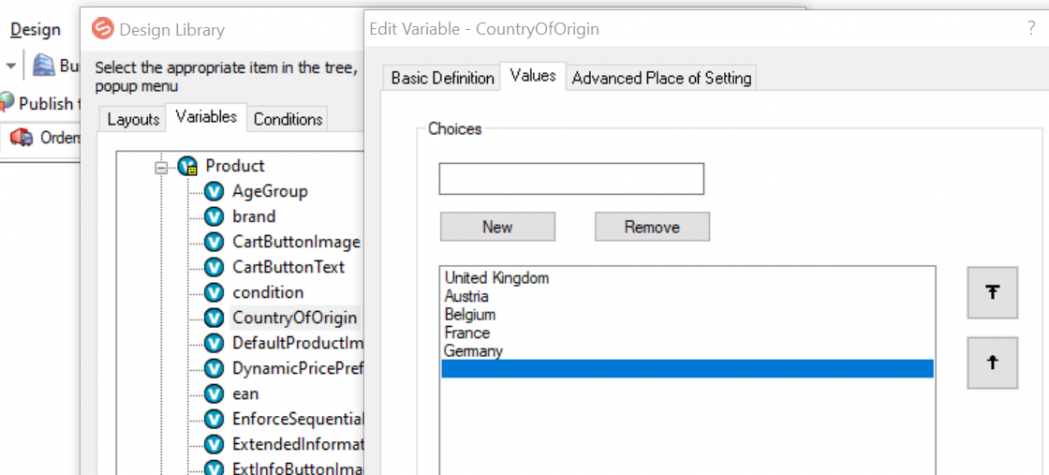Screen dimensions: 1049x475
Task: Click the move-up arrow button
Action: pos(992,363)
